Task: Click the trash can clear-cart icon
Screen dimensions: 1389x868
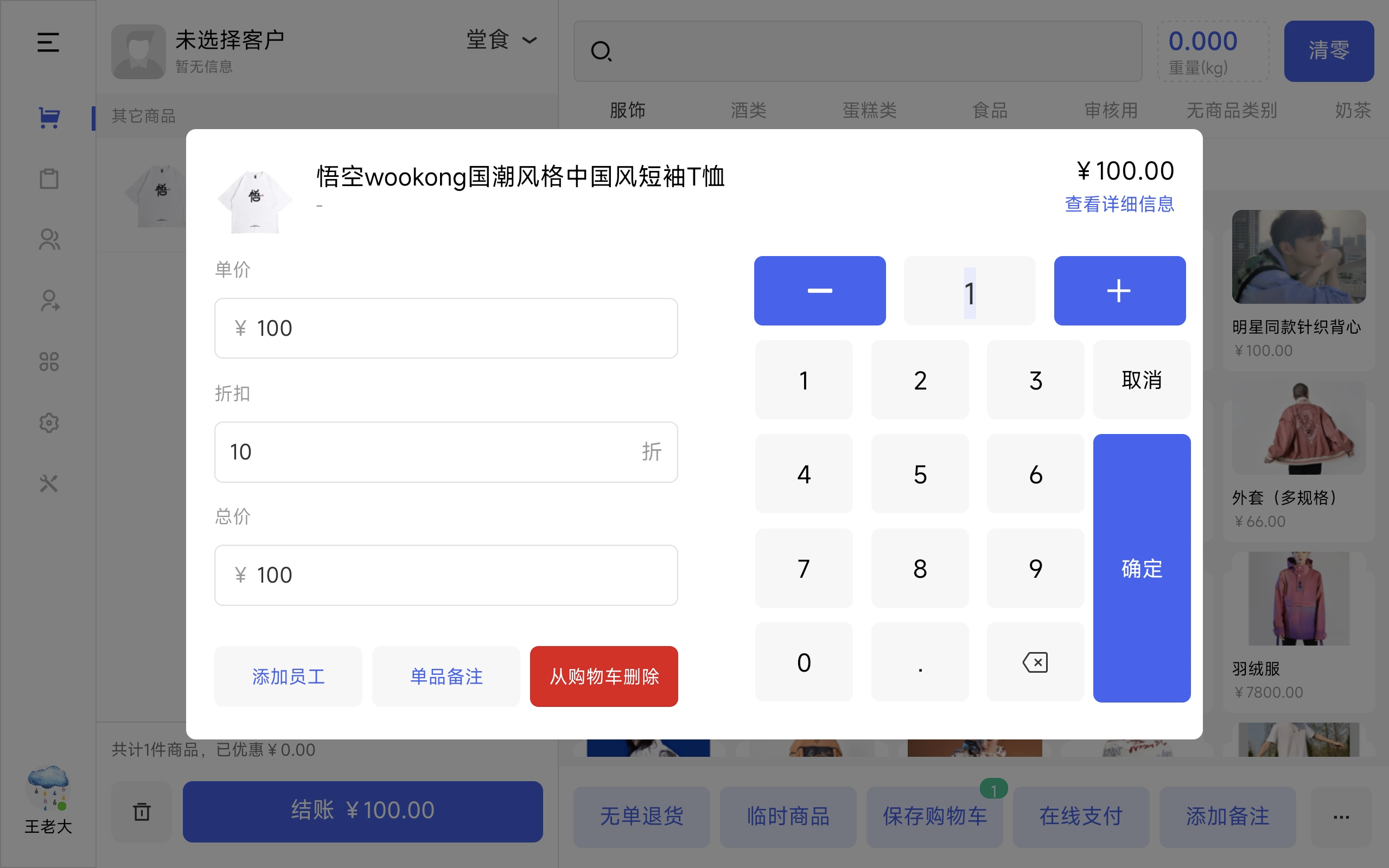Action: 141,812
